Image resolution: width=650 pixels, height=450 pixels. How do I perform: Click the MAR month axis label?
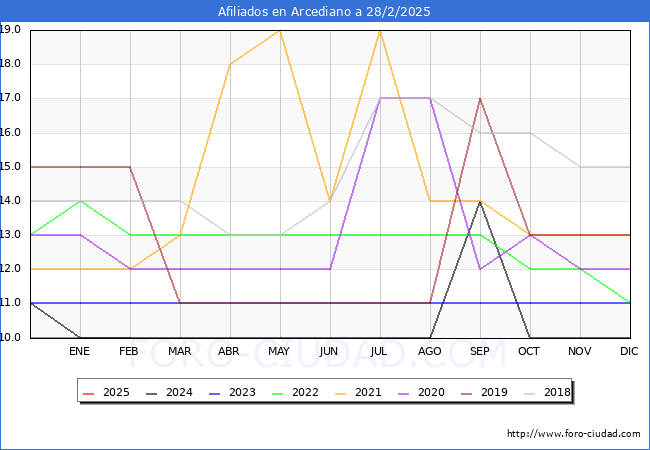pyautogui.click(x=179, y=351)
